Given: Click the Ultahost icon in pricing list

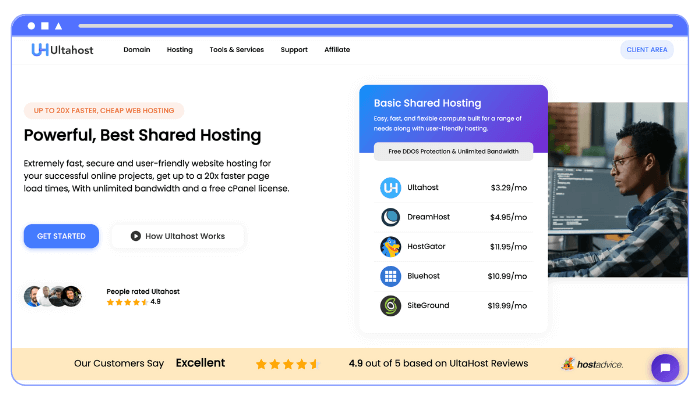Looking at the screenshot, I should (x=390, y=187).
